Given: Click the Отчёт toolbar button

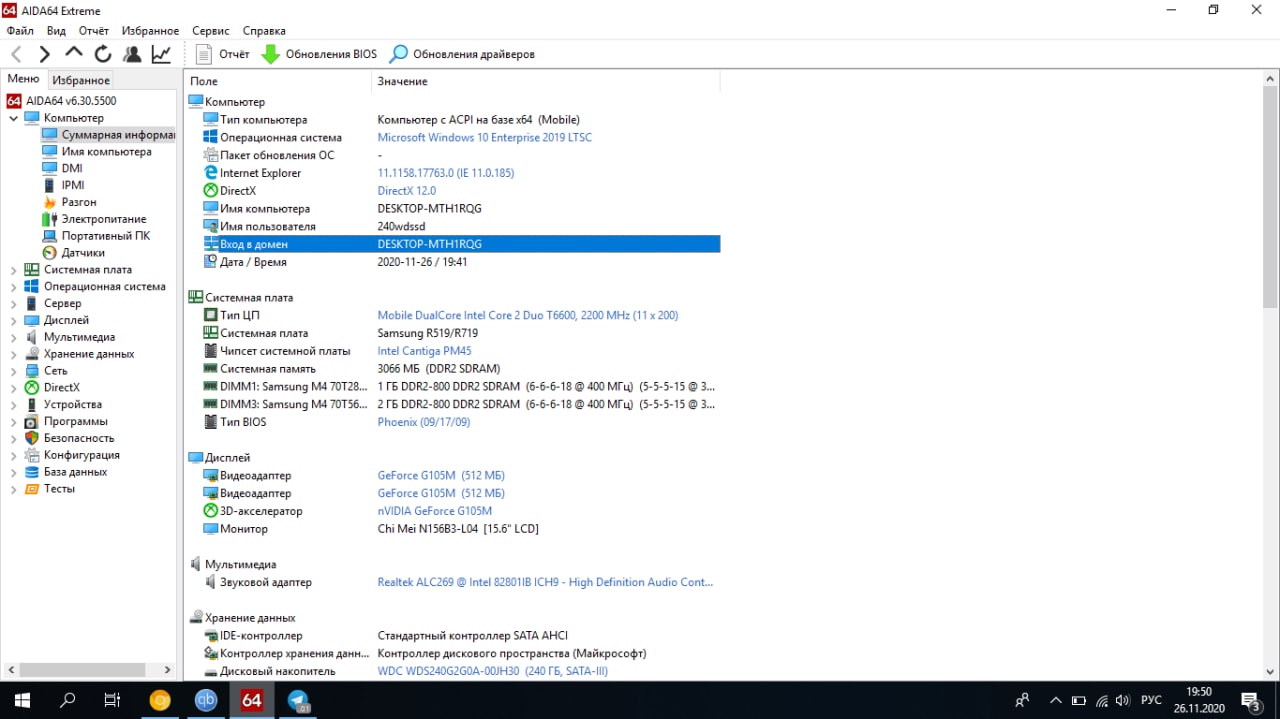Looking at the screenshot, I should click(223, 54).
